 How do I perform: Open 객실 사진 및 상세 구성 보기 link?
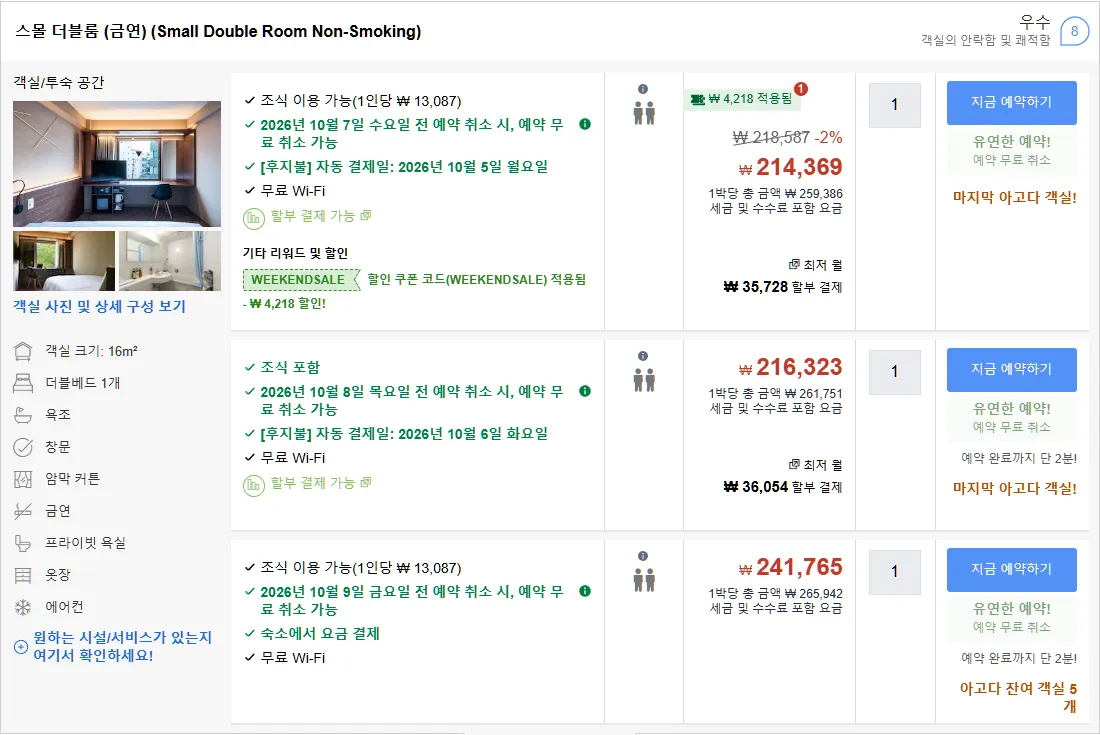(x=100, y=306)
